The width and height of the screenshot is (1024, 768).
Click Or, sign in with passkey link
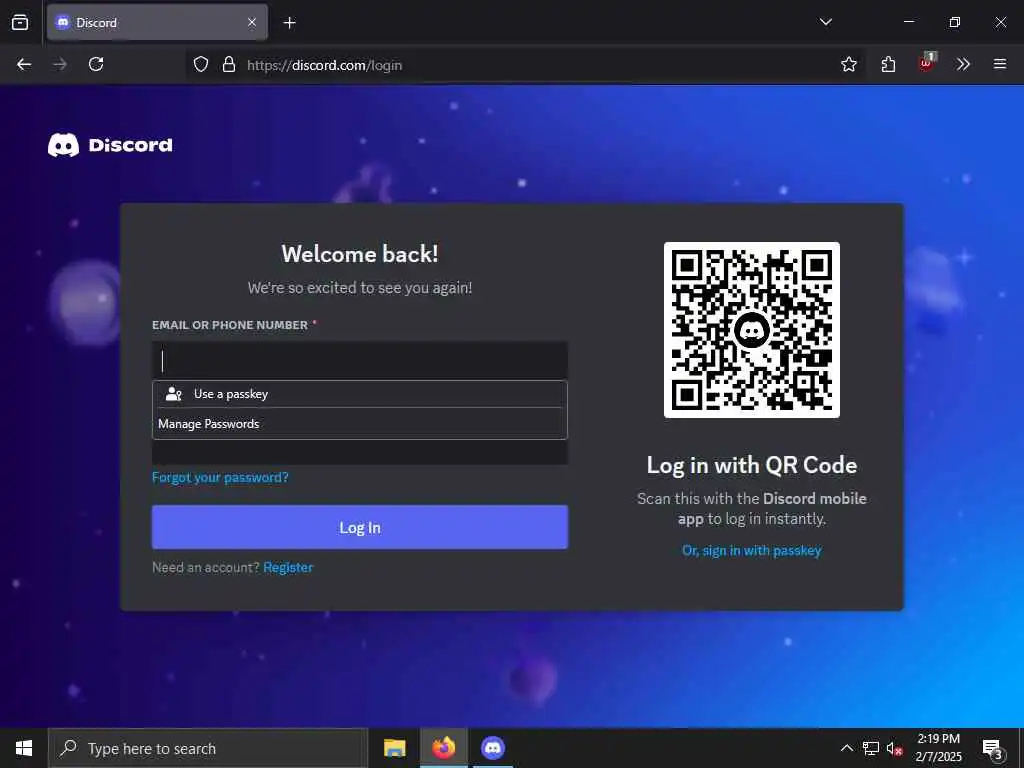[x=752, y=551]
